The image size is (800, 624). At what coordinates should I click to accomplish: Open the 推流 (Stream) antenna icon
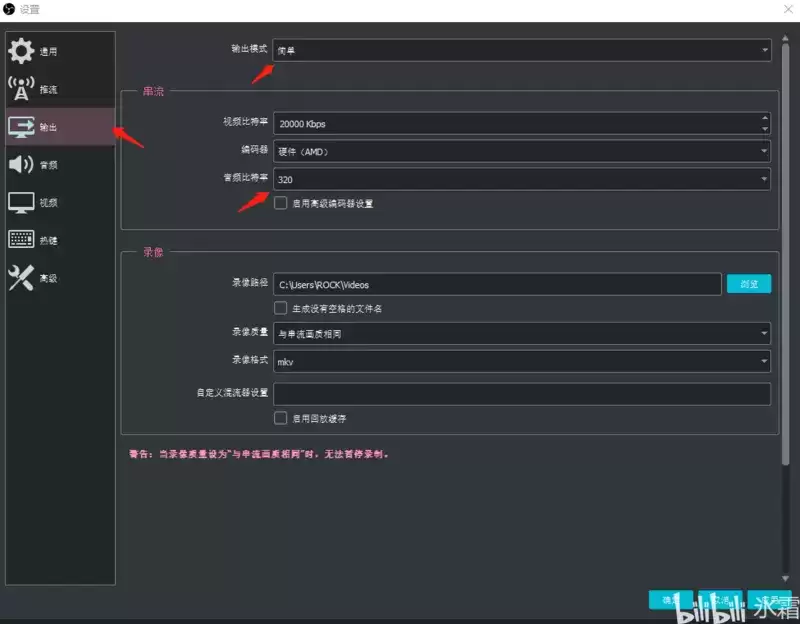tap(21, 89)
